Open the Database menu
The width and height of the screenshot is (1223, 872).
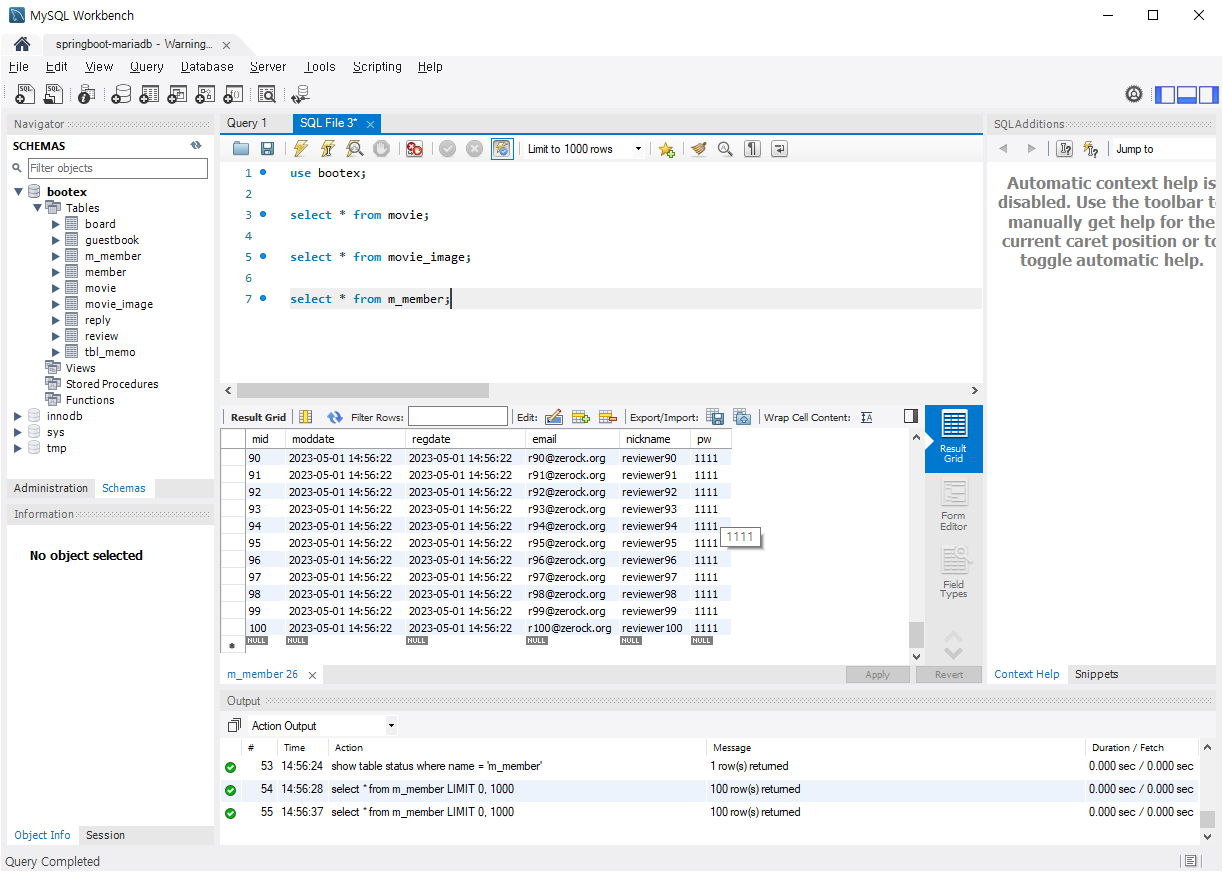pos(207,67)
